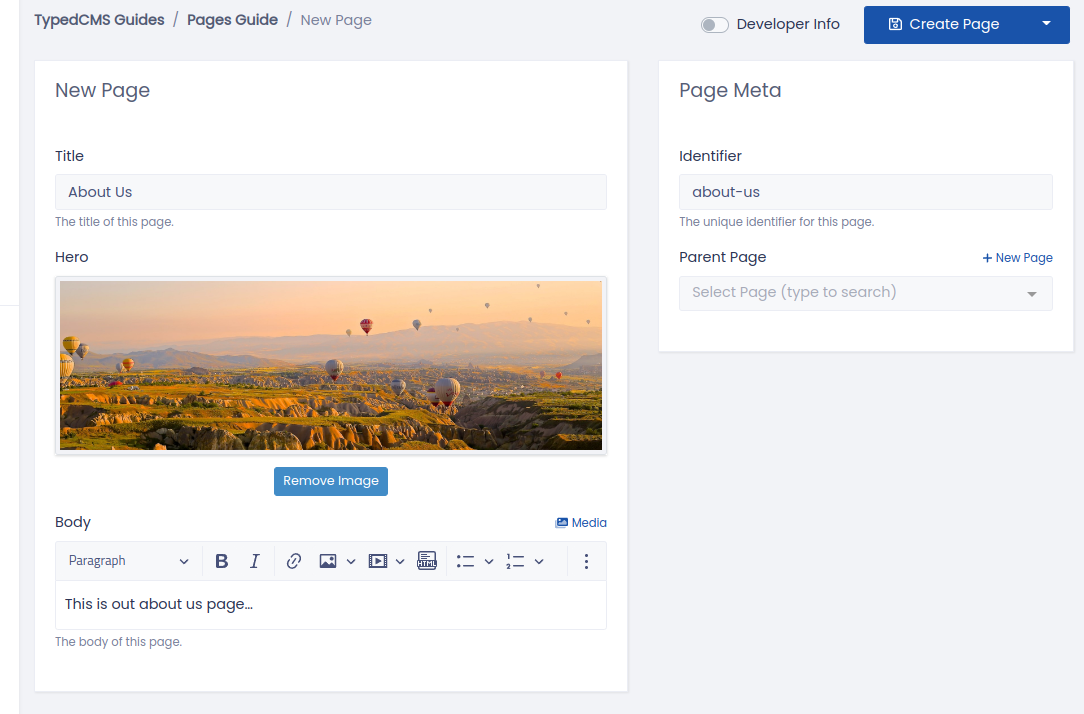Viewport: 1084px width, 714px height.
Task: Click the hero balloon image thumbnail
Action: coord(330,365)
